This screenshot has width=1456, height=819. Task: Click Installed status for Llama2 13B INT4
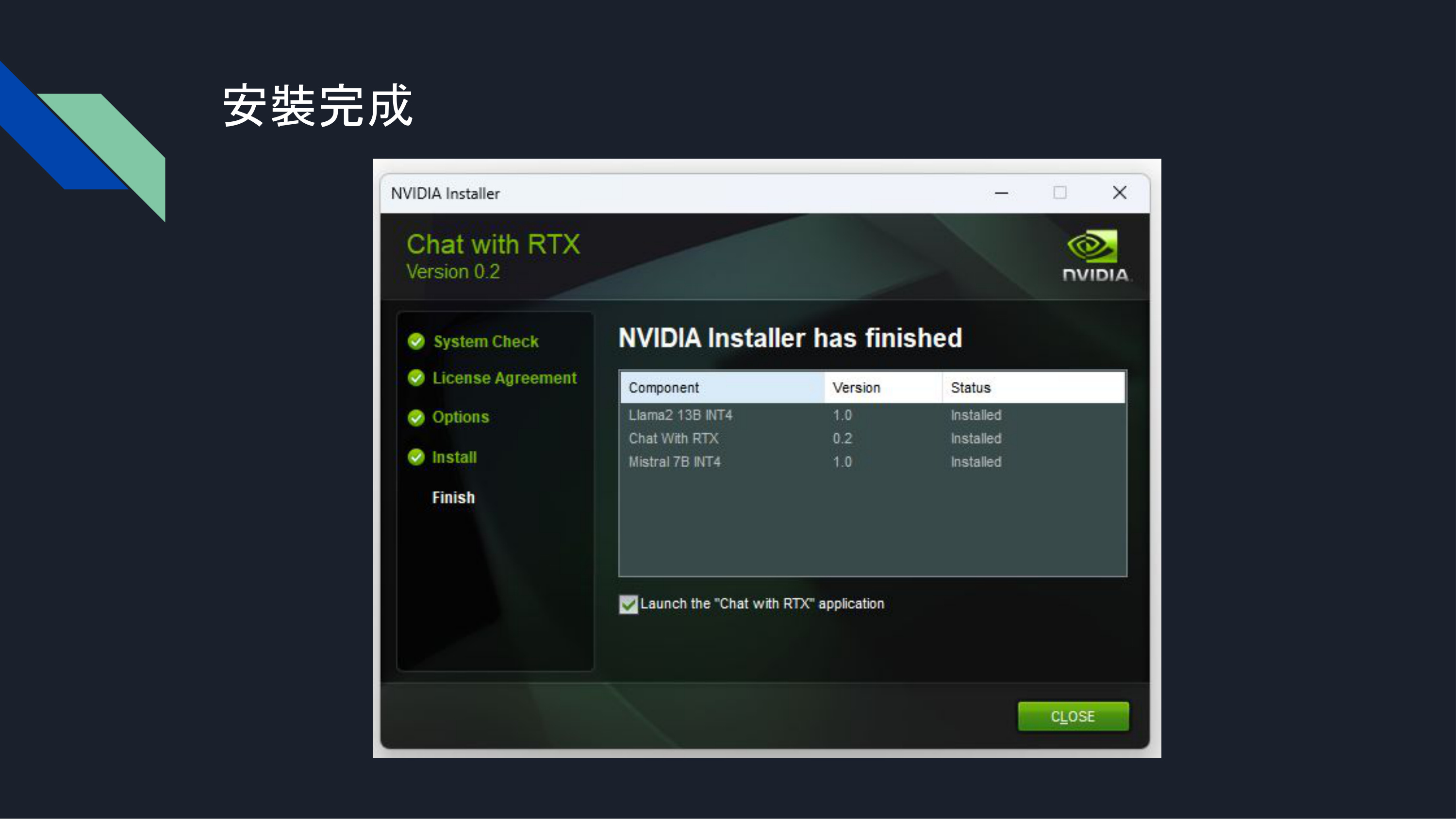[976, 415]
